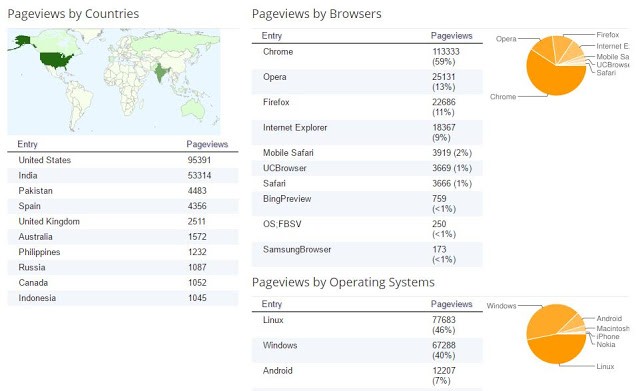The height and width of the screenshot is (391, 640).
Task: Click the pageview value 1045
Action: (197, 298)
